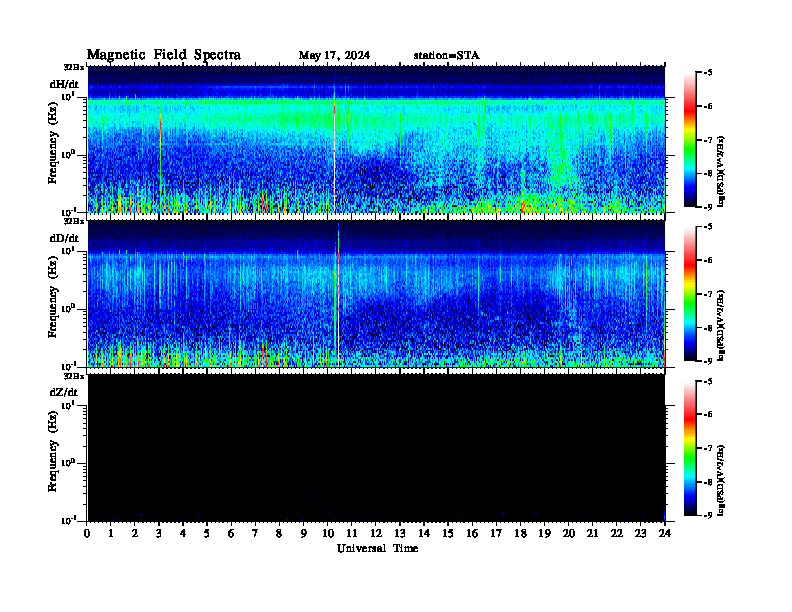The width and height of the screenshot is (792, 612).
Task: Click the -9 tick on dH/dt color scale
Action: 708,207
